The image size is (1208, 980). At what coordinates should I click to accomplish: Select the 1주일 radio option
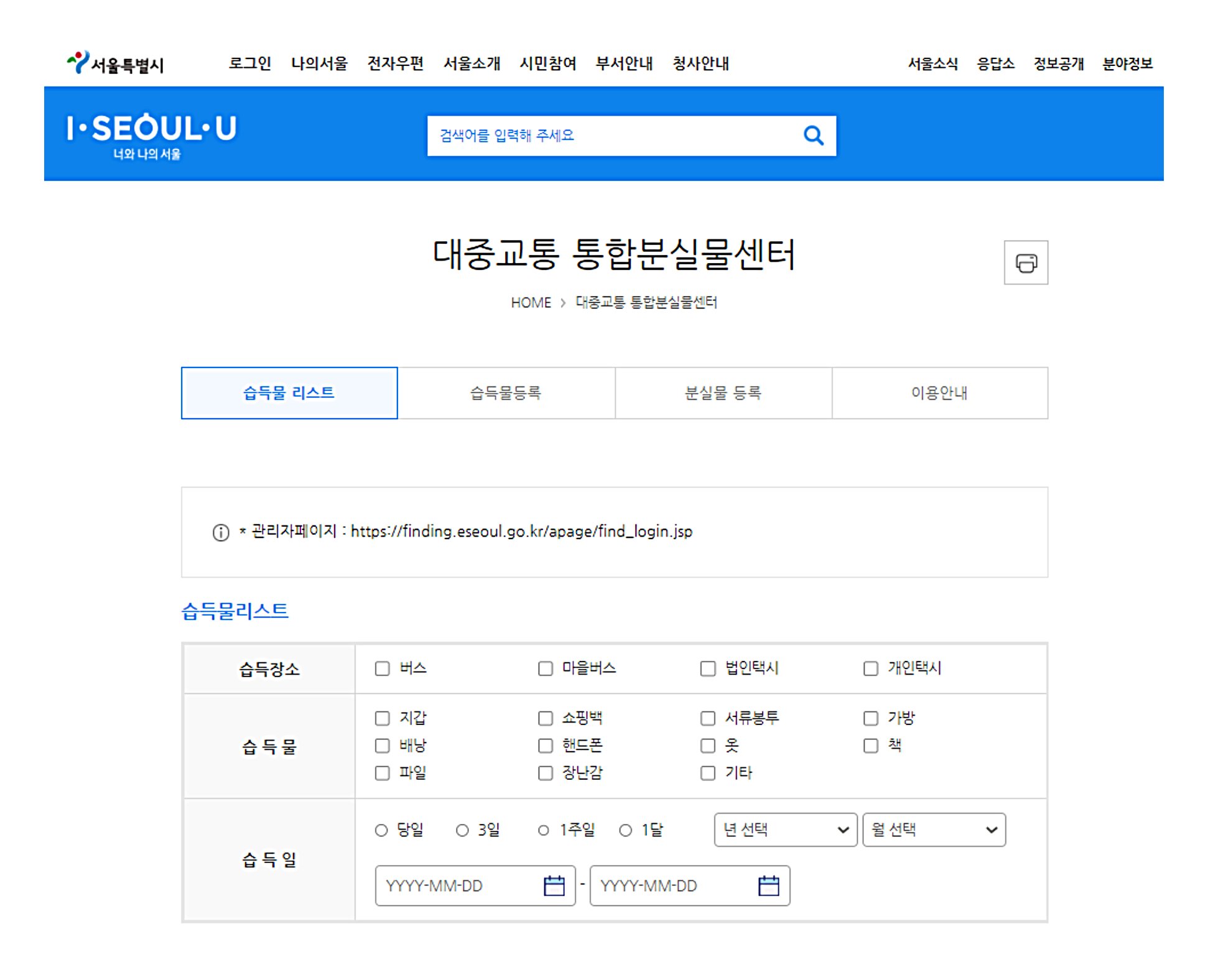pyautogui.click(x=543, y=830)
